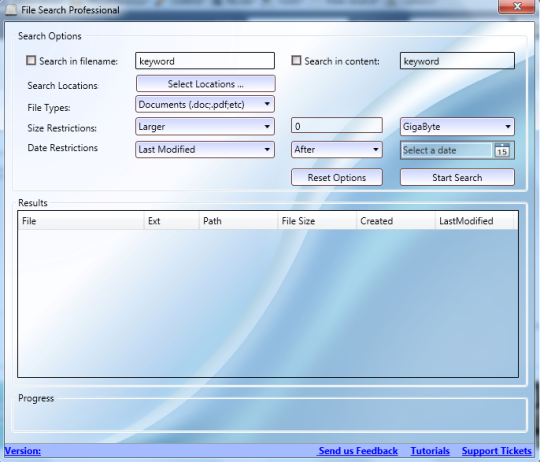
Task: Click the size value field showing 0
Action: (337, 126)
